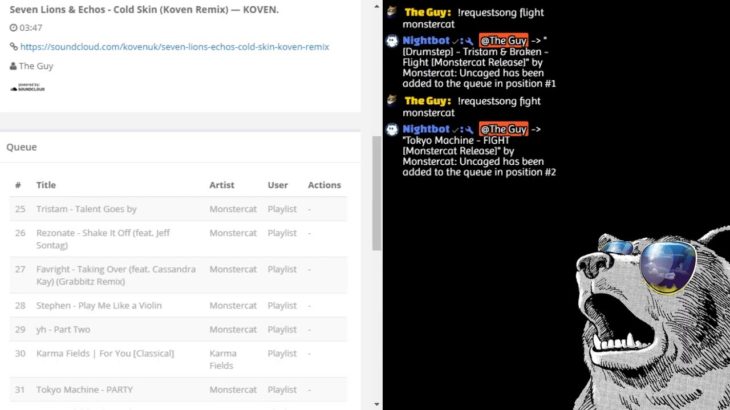Click the Karma Fields artist cell

click(x=223, y=359)
